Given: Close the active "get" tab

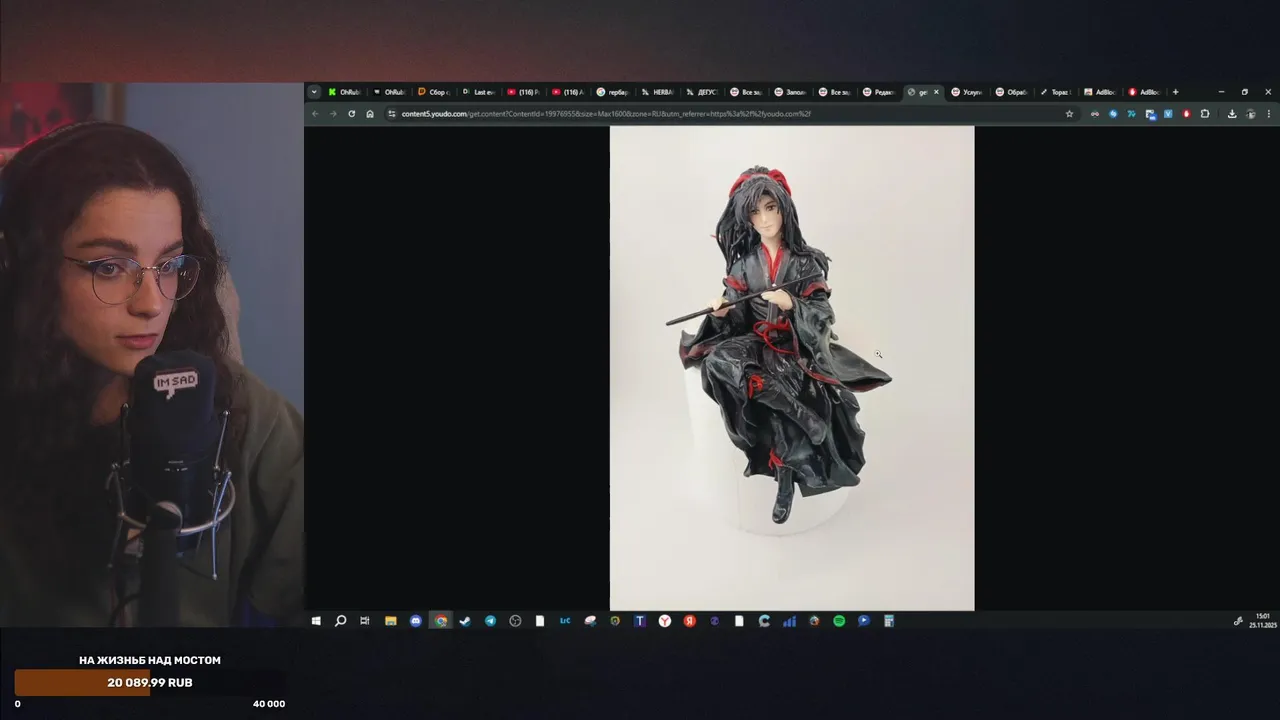Looking at the screenshot, I should click(x=937, y=92).
